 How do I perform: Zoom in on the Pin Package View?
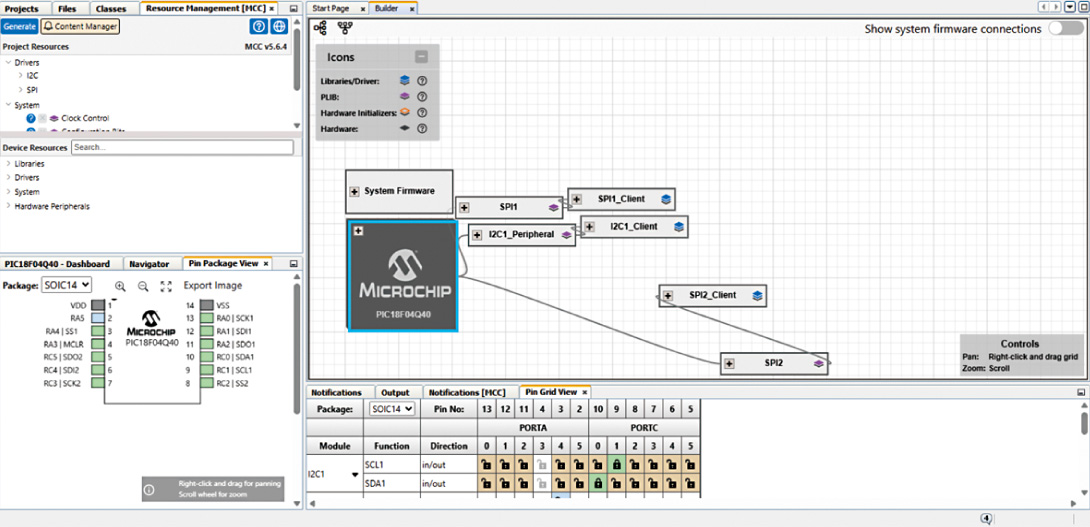[x=121, y=286]
